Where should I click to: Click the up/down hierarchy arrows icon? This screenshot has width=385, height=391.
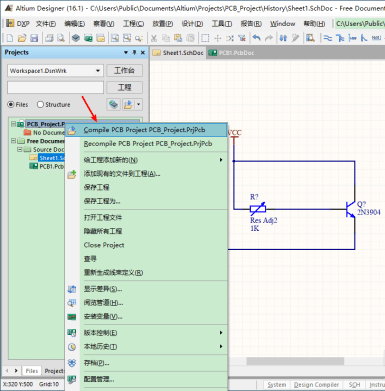pos(283,38)
